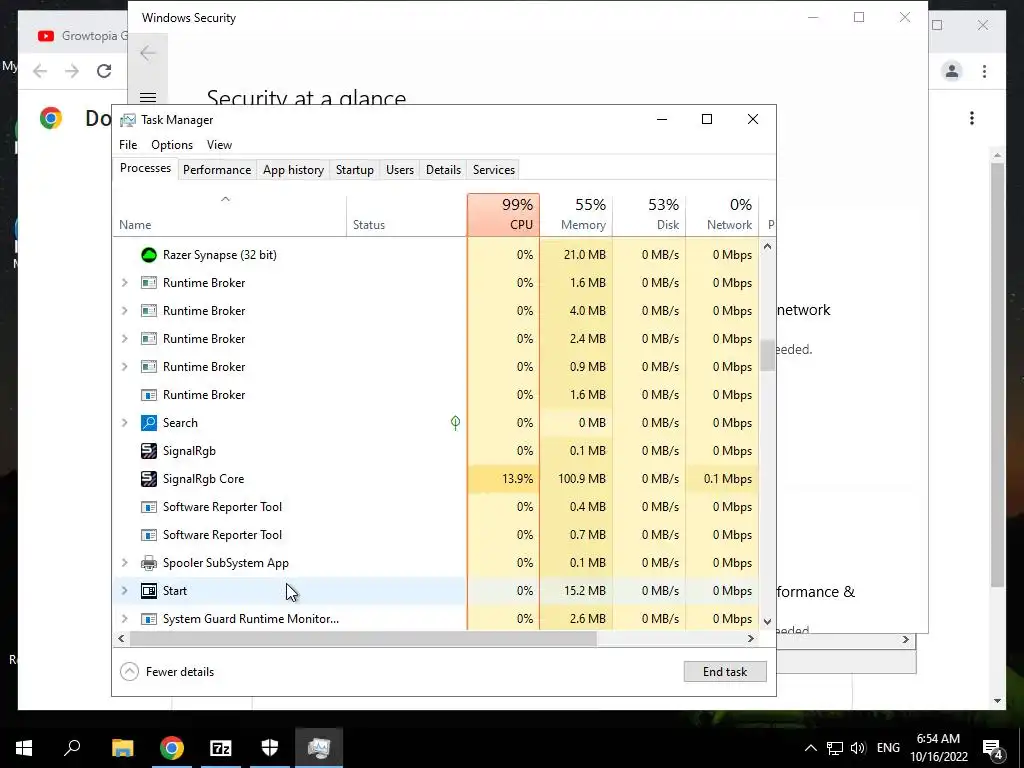Sort processes by Memory column
The width and height of the screenshot is (1024, 768).
pos(576,214)
